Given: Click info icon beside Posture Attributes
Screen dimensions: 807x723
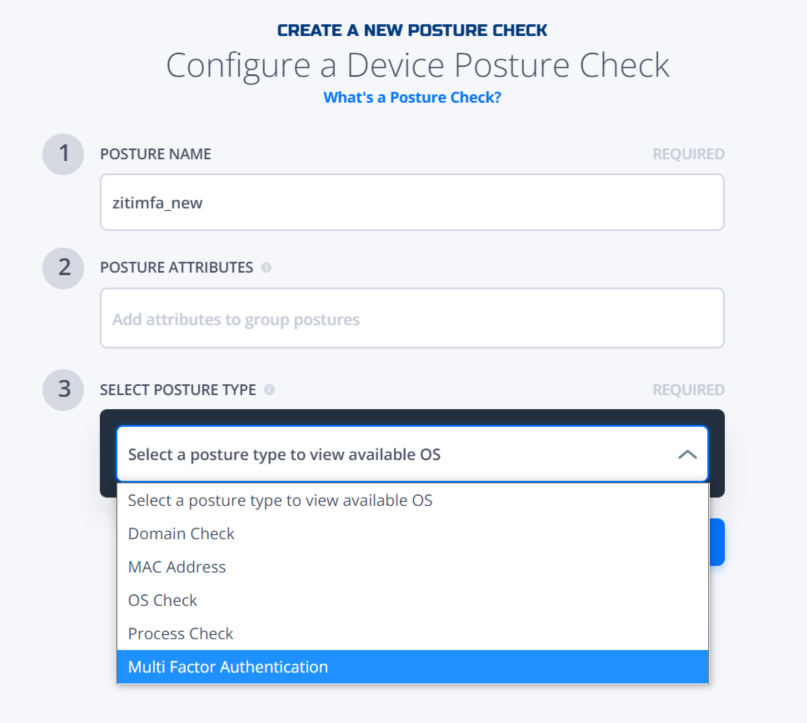Looking at the screenshot, I should pyautogui.click(x=266, y=268).
